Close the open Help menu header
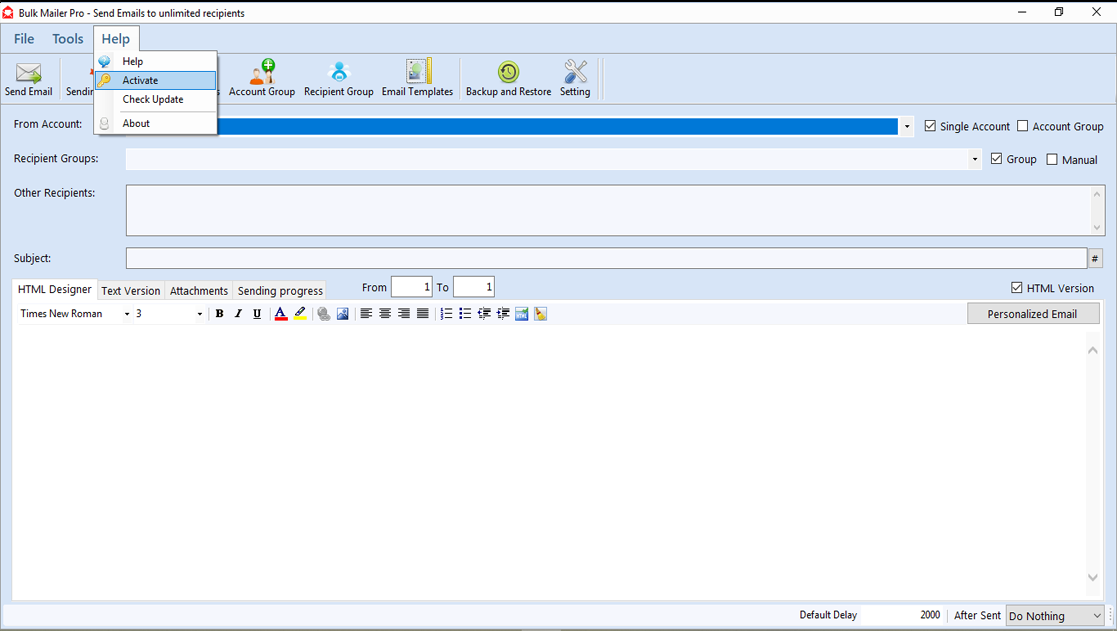The width and height of the screenshot is (1117, 631). tap(115, 38)
